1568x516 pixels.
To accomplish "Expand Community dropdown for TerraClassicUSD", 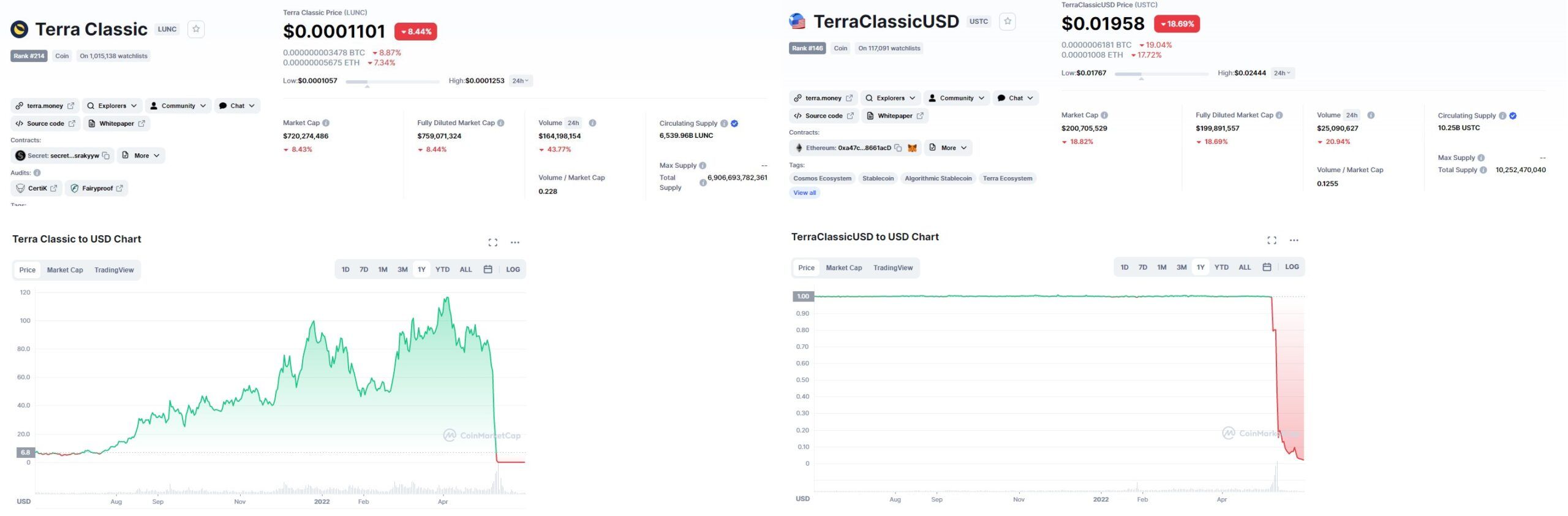I will 957,98.
